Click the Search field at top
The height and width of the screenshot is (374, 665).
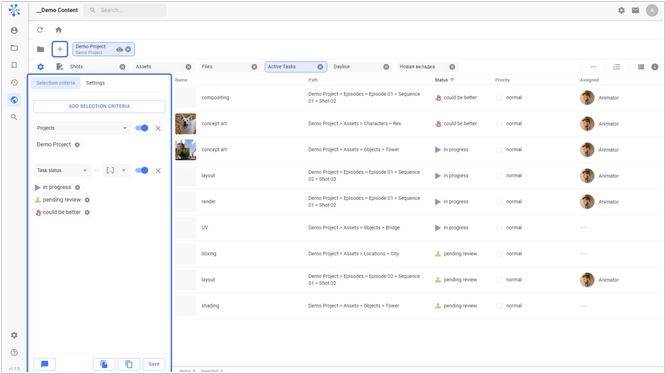click(x=125, y=10)
